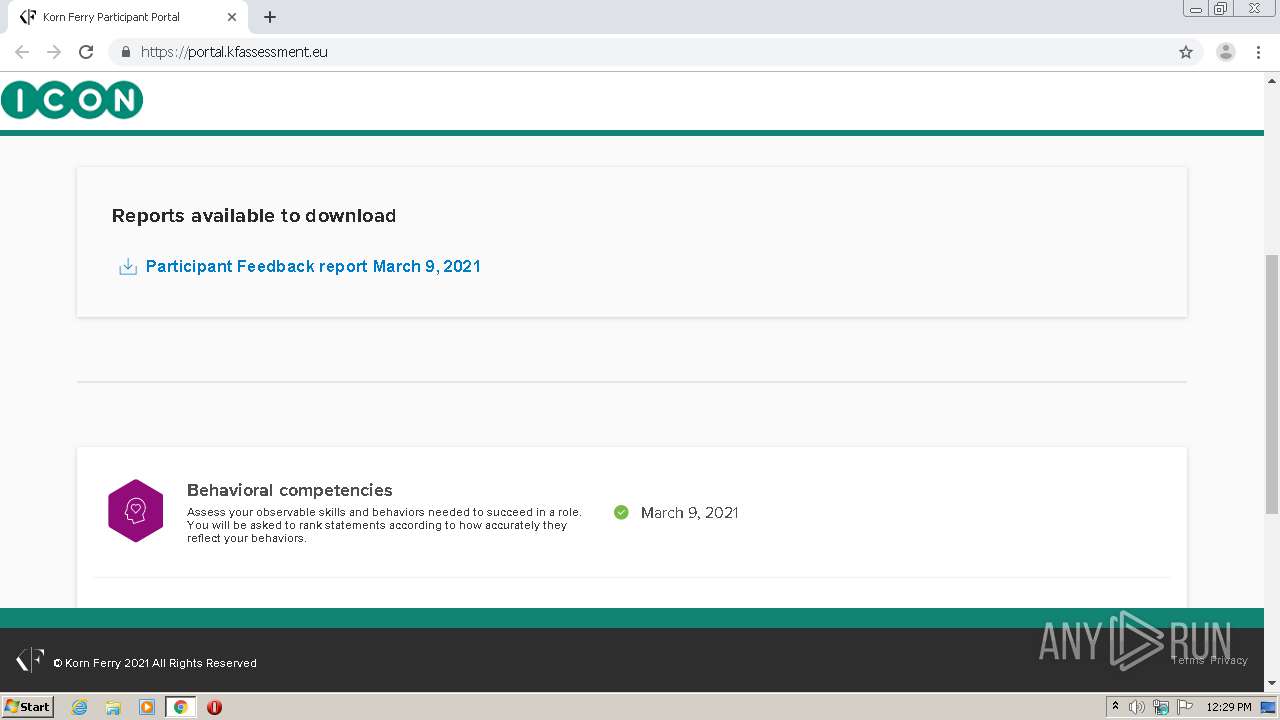Click the red antivirus taskbar icon

click(214, 707)
